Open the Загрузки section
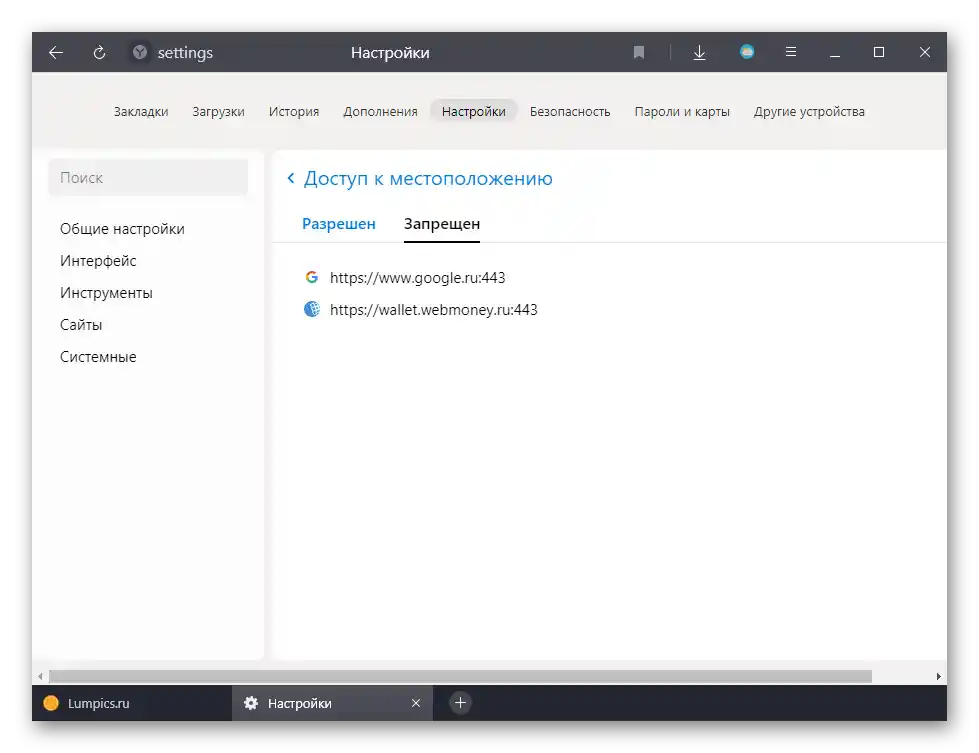 point(219,112)
